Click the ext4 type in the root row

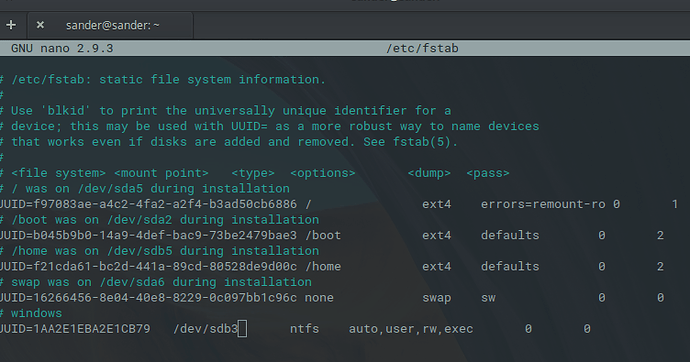coord(437,204)
